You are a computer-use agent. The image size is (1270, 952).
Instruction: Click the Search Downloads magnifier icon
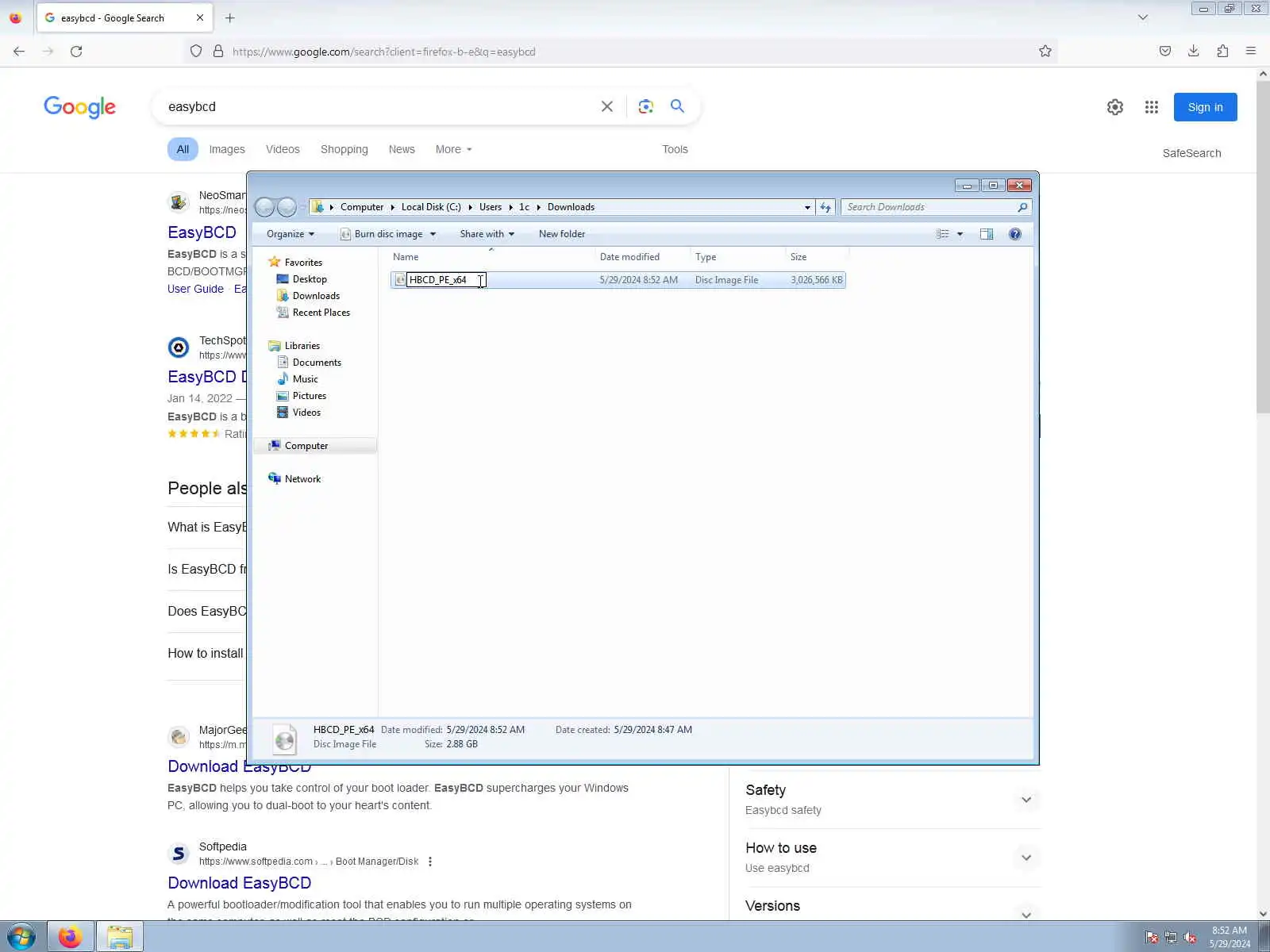click(1022, 207)
